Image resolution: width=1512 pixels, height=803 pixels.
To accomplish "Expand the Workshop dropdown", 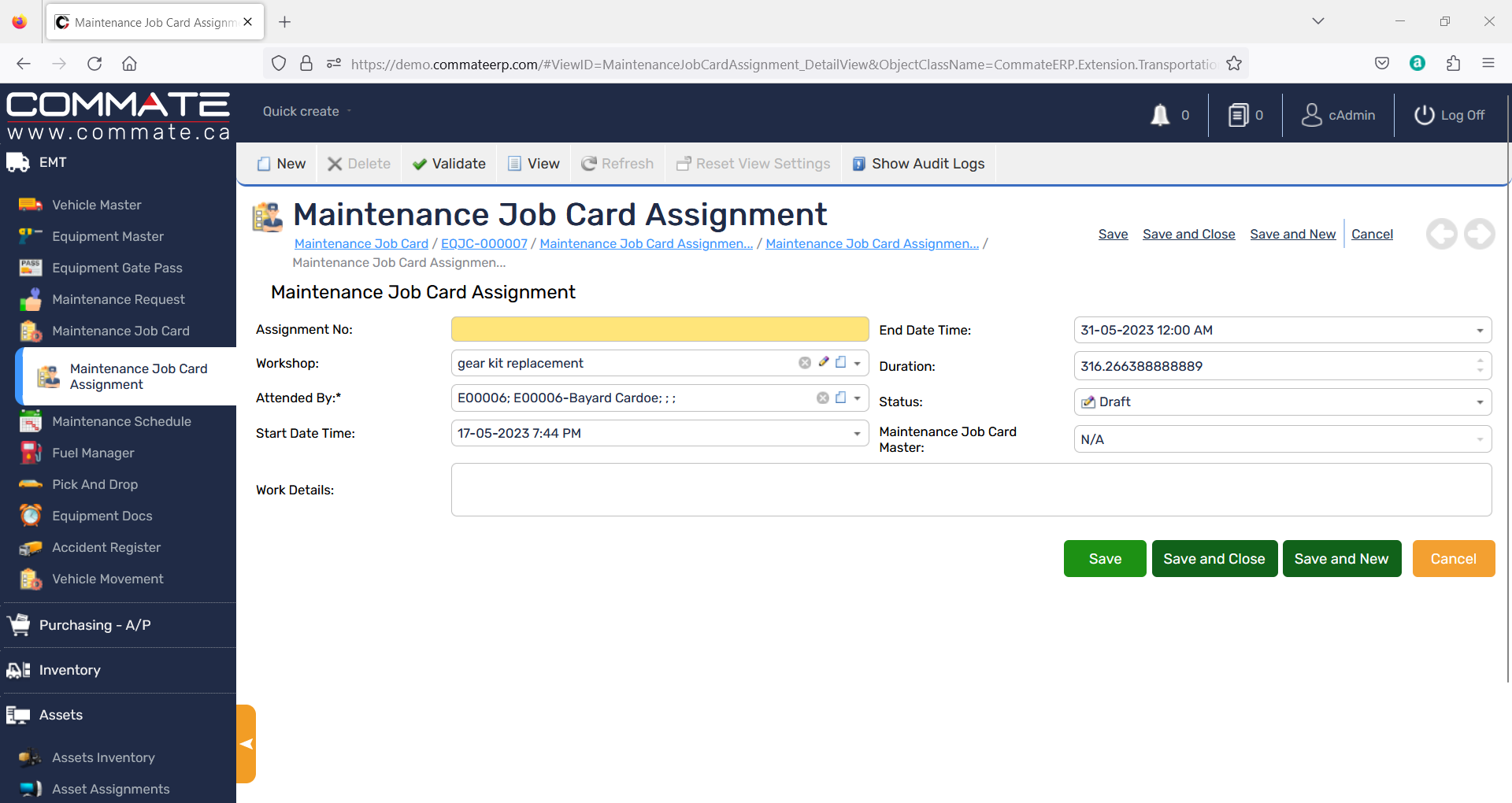I will (x=858, y=364).
